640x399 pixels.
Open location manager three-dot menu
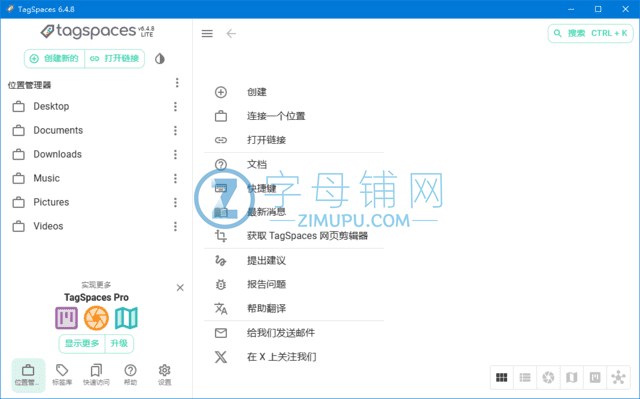coord(177,83)
